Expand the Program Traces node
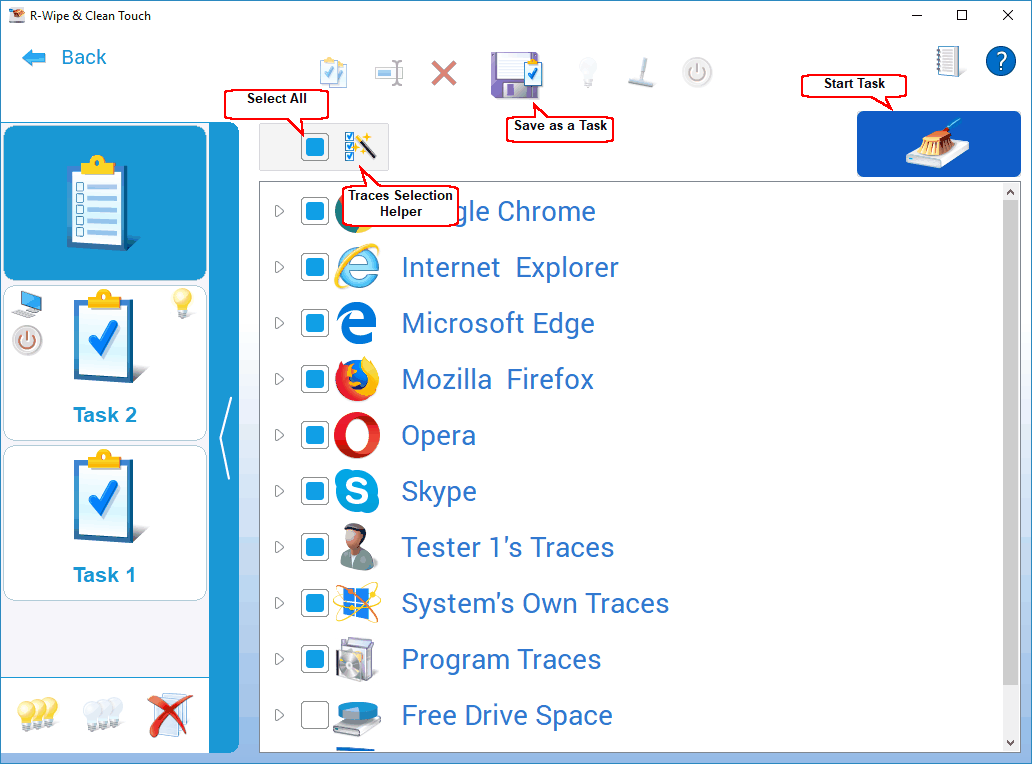The height and width of the screenshot is (764, 1032). pos(280,659)
